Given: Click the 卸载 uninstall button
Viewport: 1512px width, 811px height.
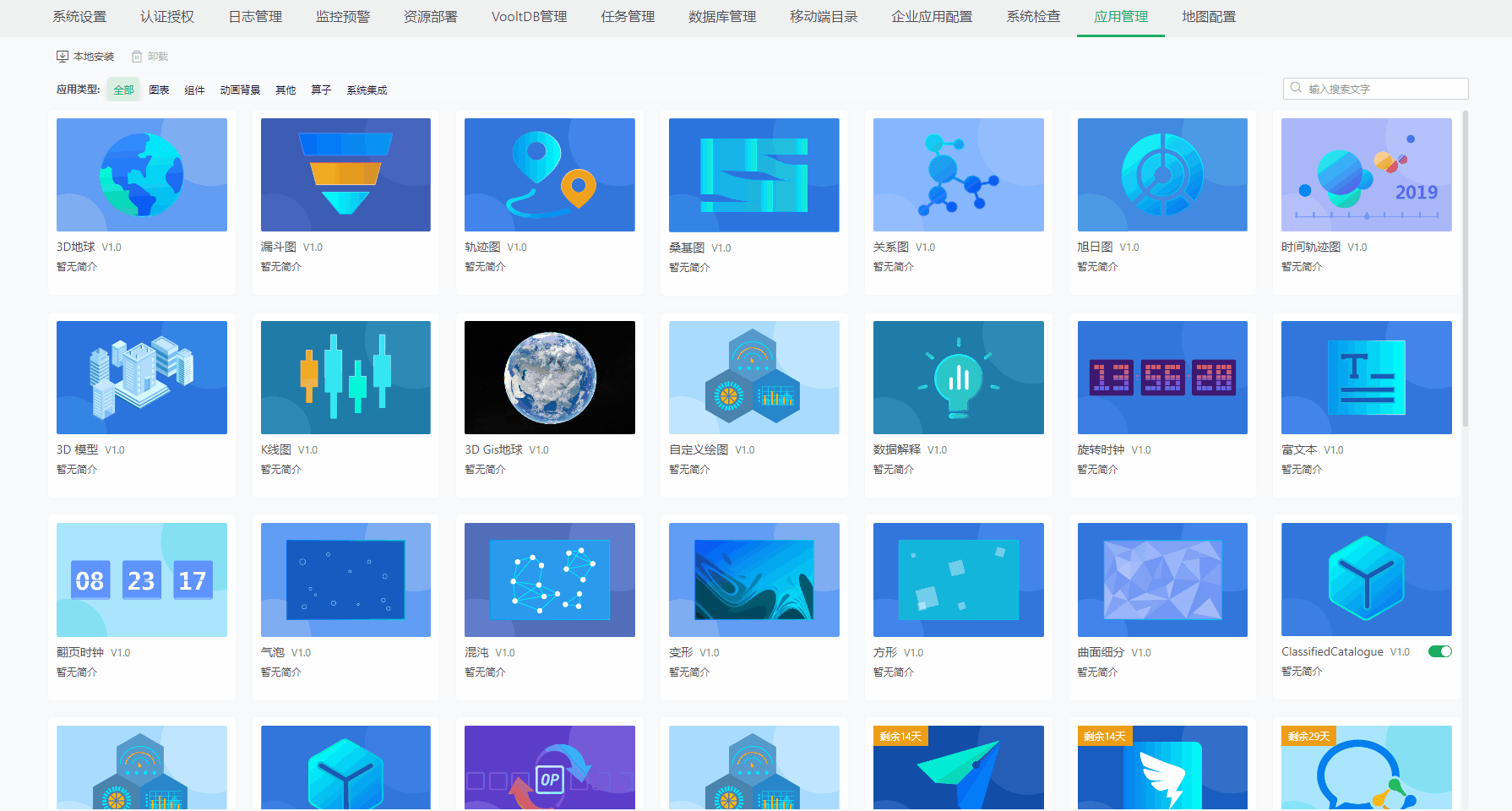Looking at the screenshot, I should click(x=150, y=57).
